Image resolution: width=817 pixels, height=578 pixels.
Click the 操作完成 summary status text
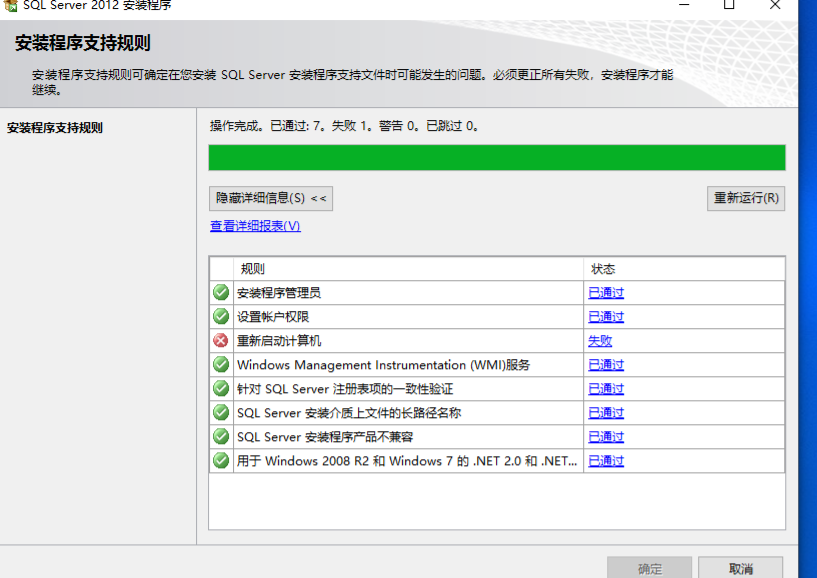pos(344,126)
